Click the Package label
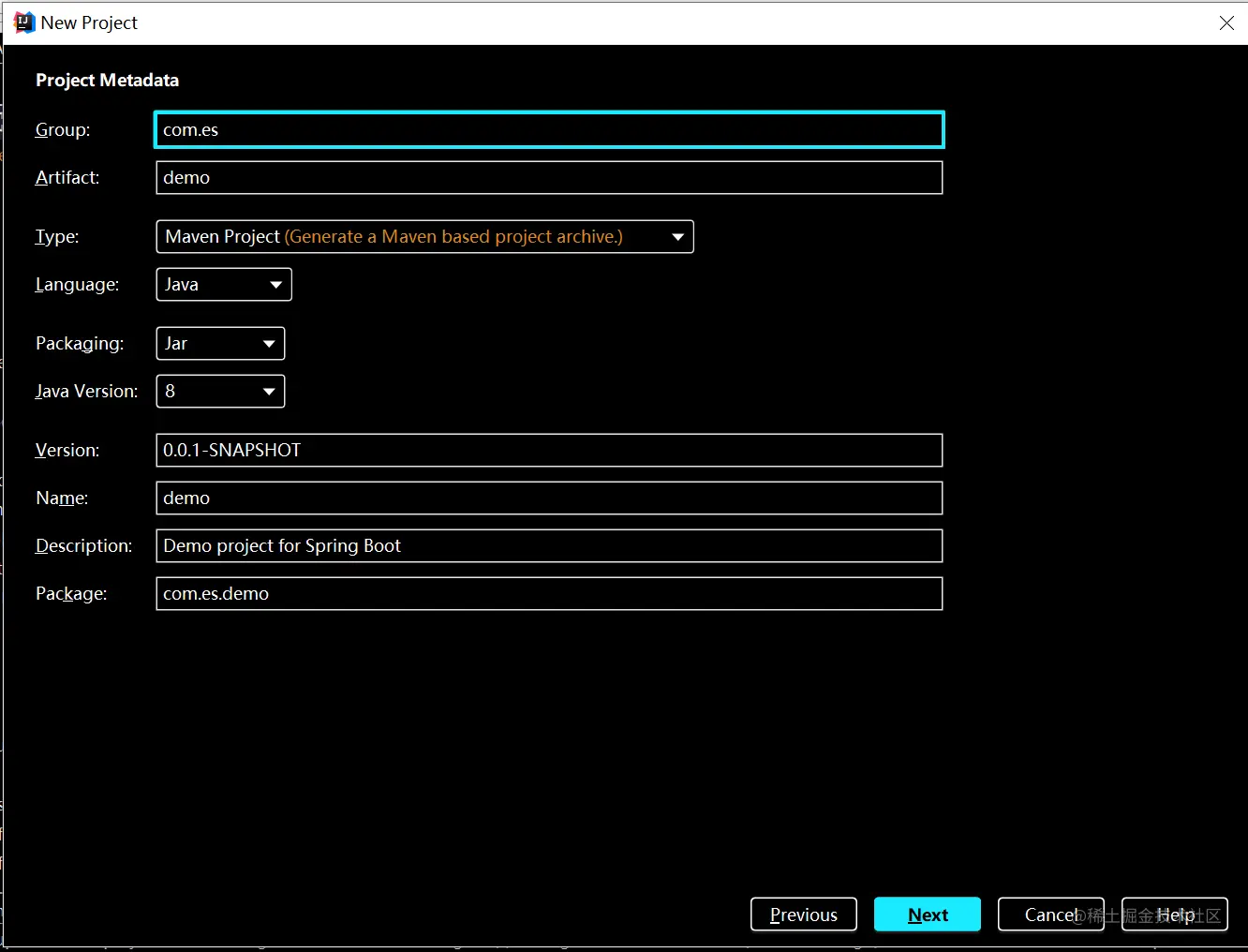This screenshot has height=952, width=1248. pyautogui.click(x=71, y=593)
